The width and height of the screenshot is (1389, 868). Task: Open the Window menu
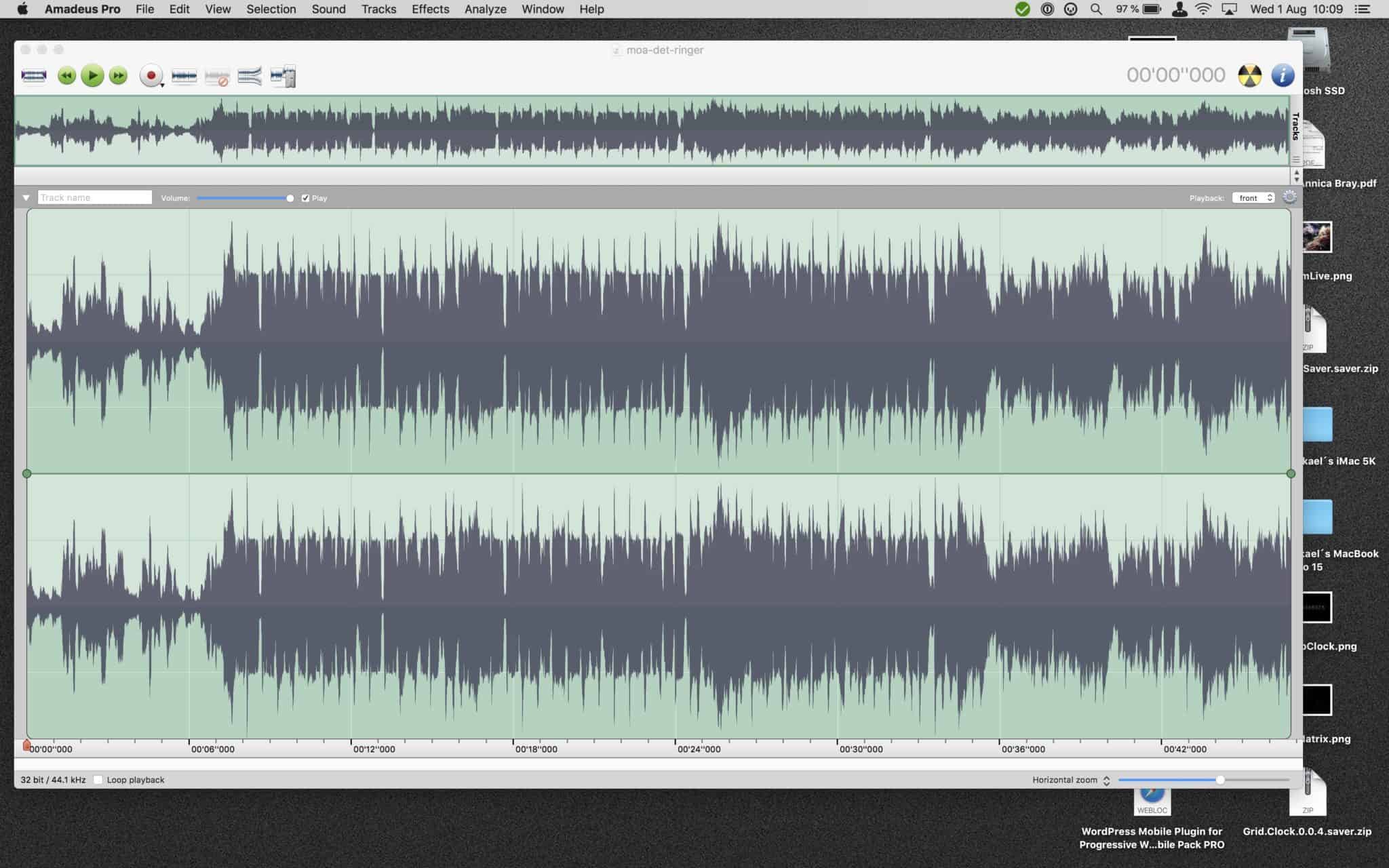(543, 9)
